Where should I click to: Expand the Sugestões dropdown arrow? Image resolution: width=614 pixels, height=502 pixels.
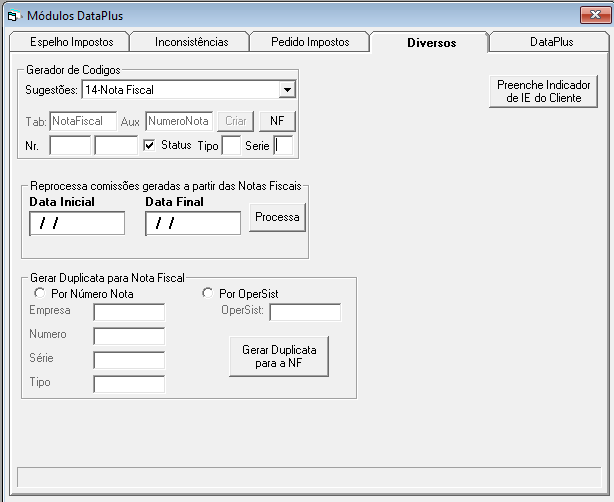pyautogui.click(x=287, y=90)
